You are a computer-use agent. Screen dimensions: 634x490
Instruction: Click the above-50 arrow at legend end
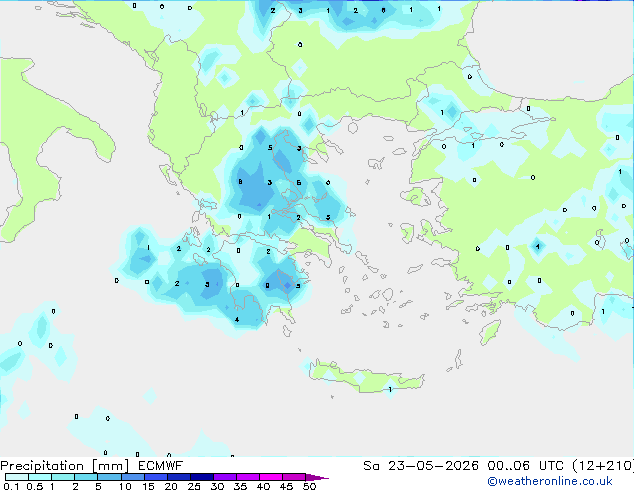pos(317,477)
